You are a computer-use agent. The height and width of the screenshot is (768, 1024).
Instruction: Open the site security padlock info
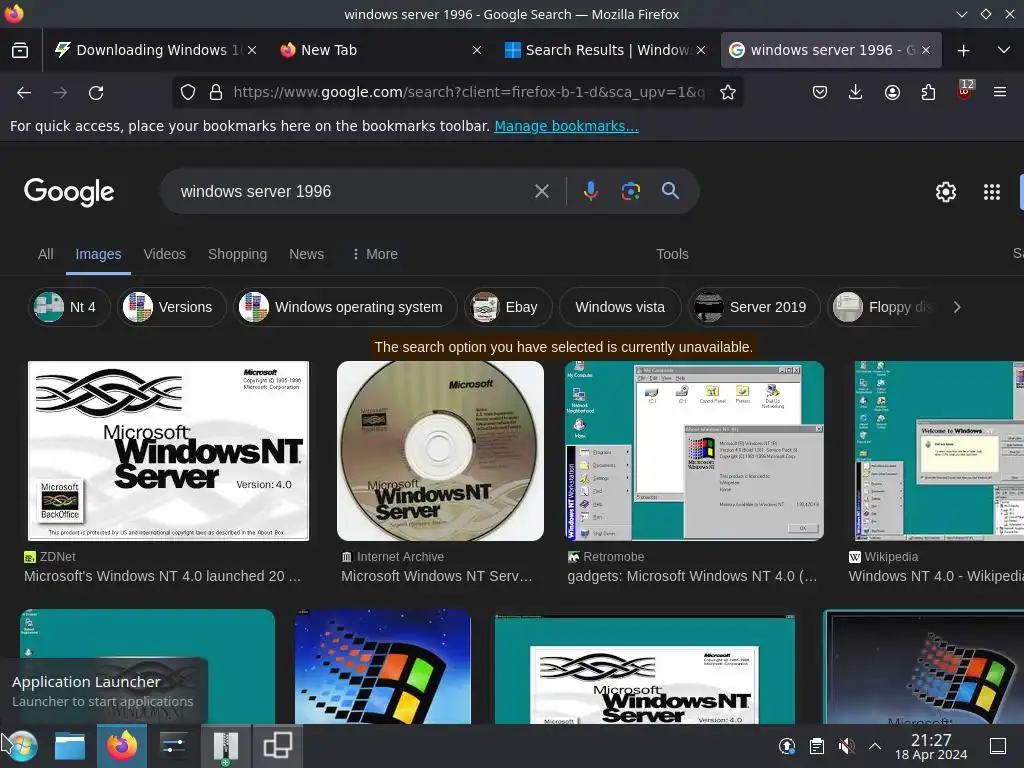[216, 93]
